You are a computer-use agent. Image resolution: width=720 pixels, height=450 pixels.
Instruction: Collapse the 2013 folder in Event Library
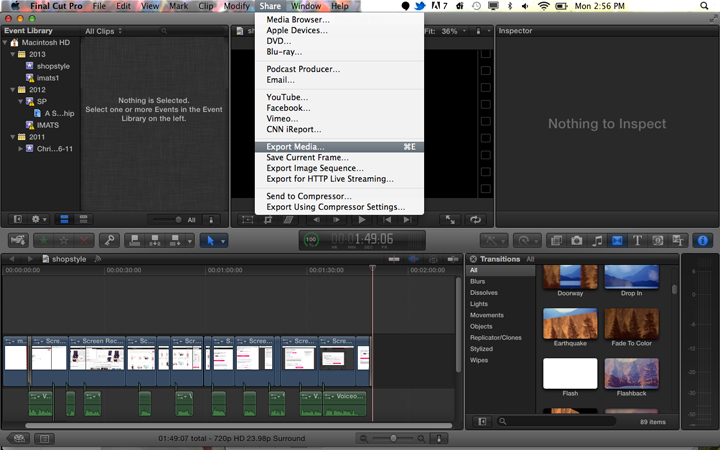[x=13, y=54]
